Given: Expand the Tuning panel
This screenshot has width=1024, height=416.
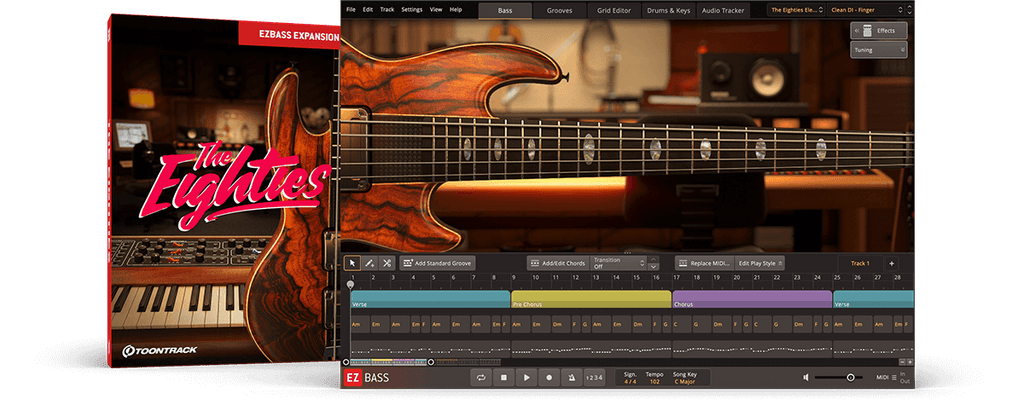Looking at the screenshot, I should click(879, 50).
